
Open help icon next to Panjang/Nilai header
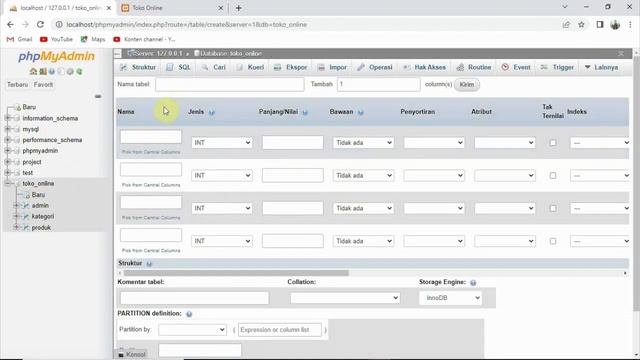click(x=305, y=112)
